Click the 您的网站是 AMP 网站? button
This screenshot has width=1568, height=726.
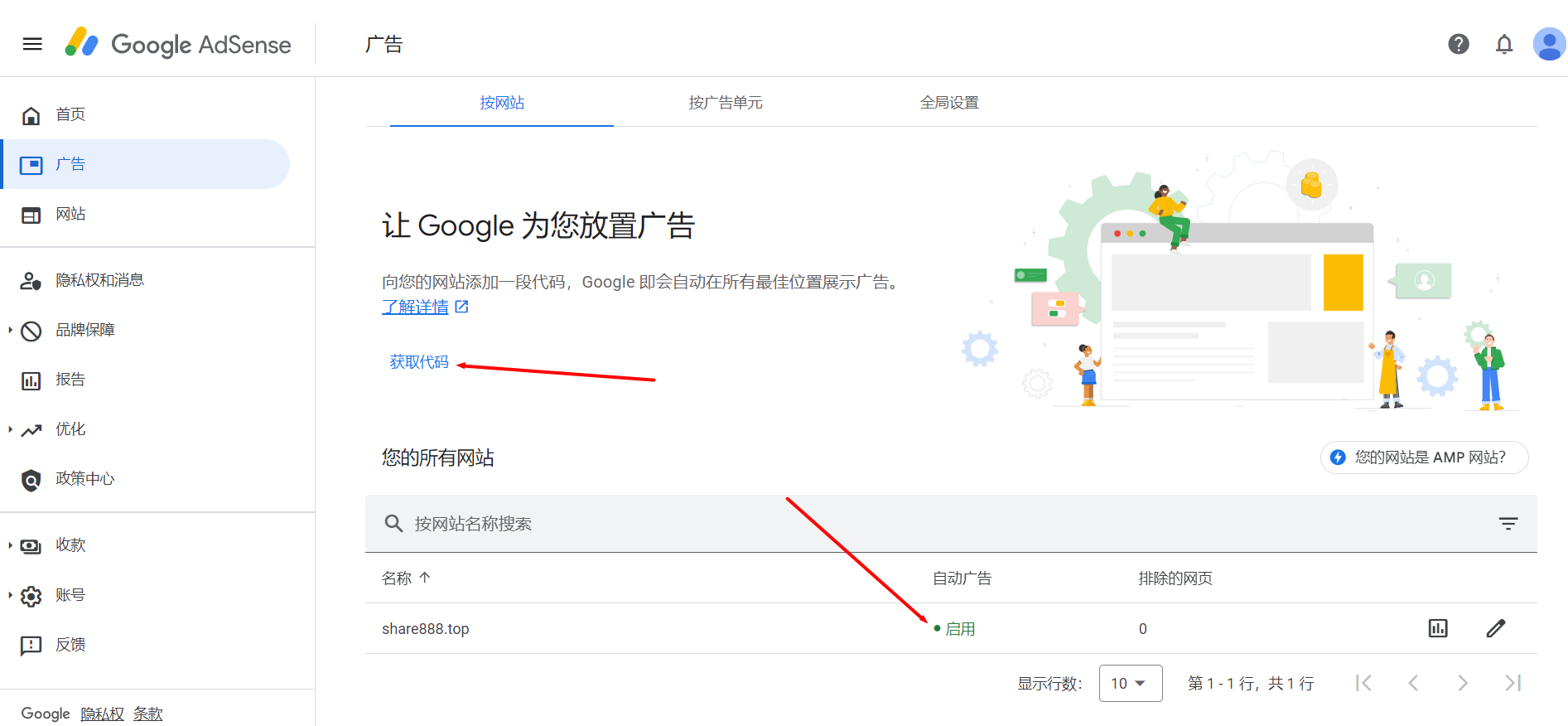click(1425, 457)
